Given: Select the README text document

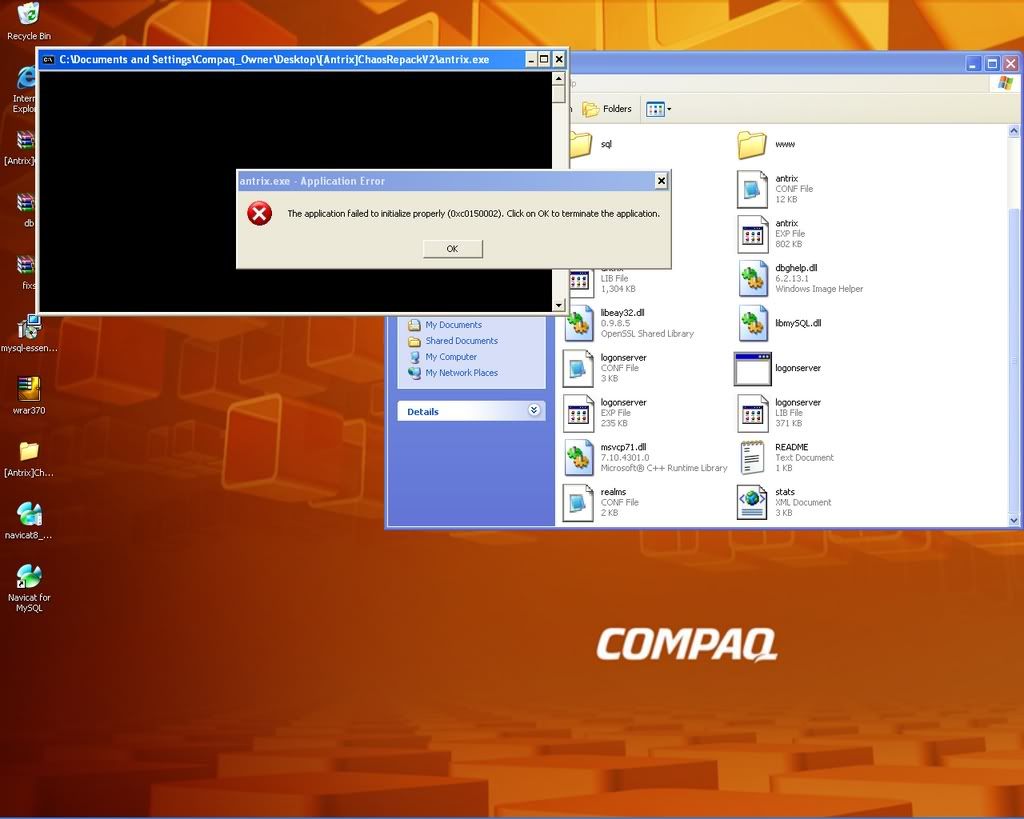Looking at the screenshot, I should [752, 458].
